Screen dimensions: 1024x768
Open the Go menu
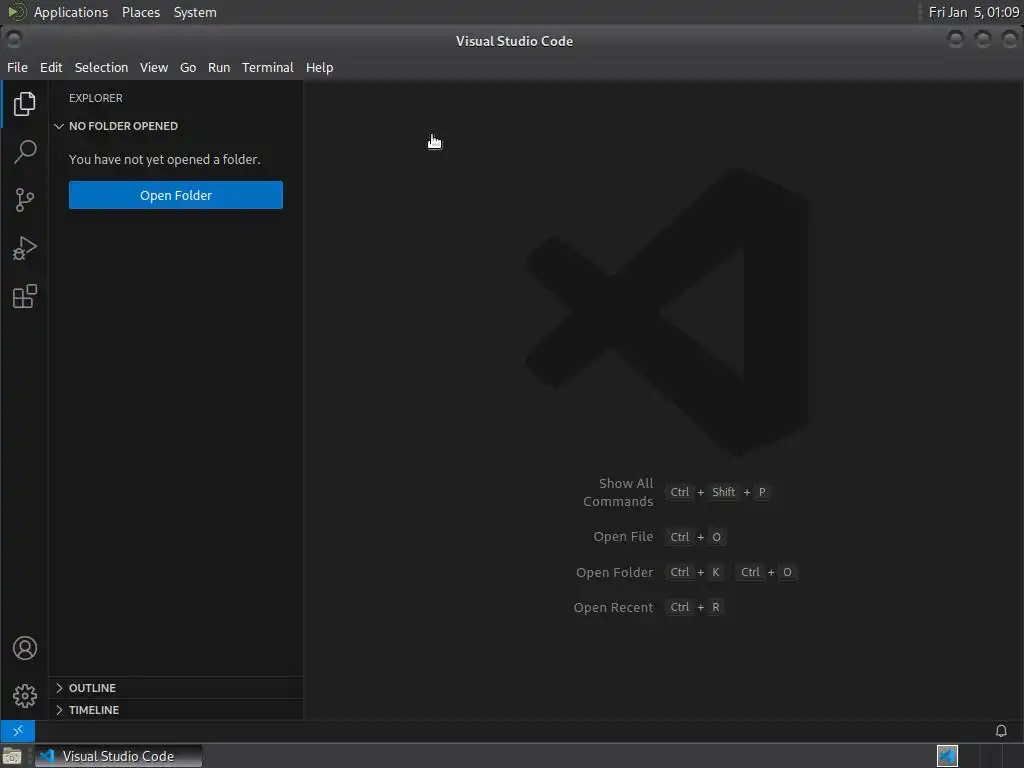pos(188,67)
